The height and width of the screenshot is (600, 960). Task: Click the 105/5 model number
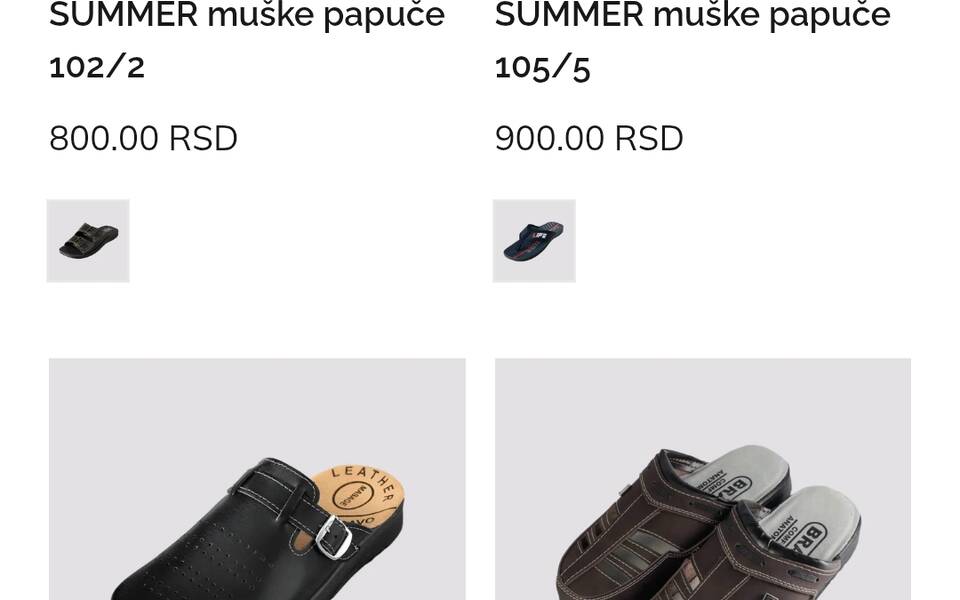tap(542, 67)
